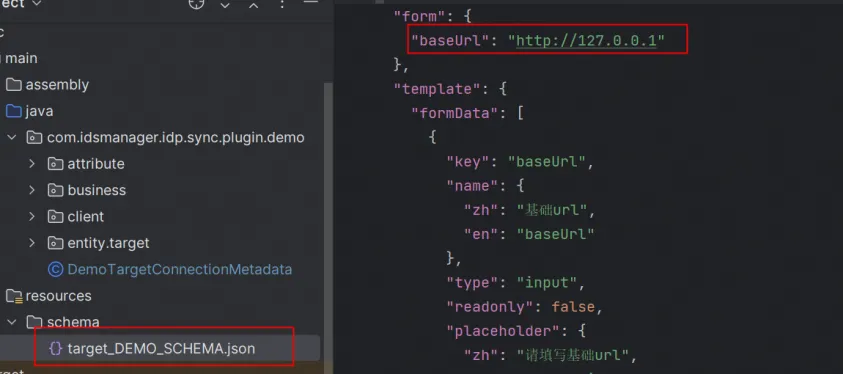This screenshot has width=843, height=374.
Task: Select the attribute package label
Action: pyautogui.click(x=96, y=164)
